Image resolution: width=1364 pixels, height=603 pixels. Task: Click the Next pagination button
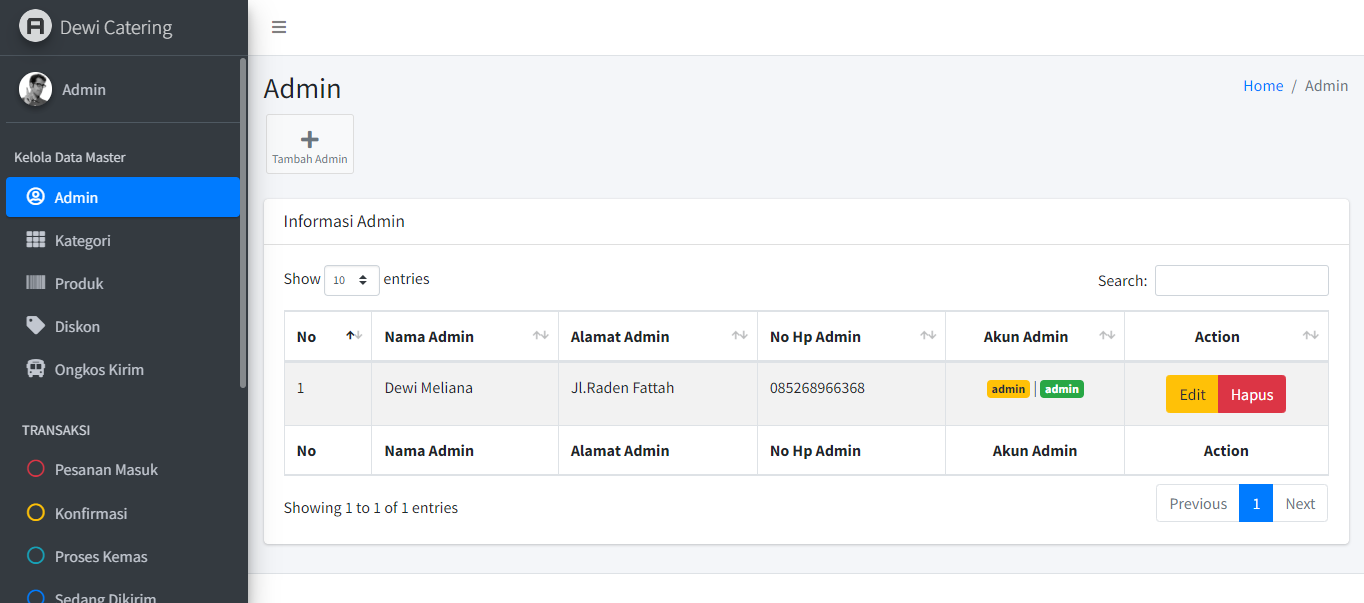pos(1300,503)
